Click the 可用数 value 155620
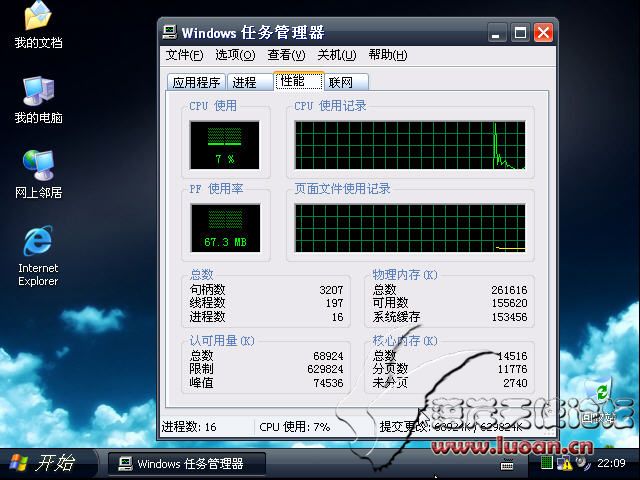 tap(509, 303)
